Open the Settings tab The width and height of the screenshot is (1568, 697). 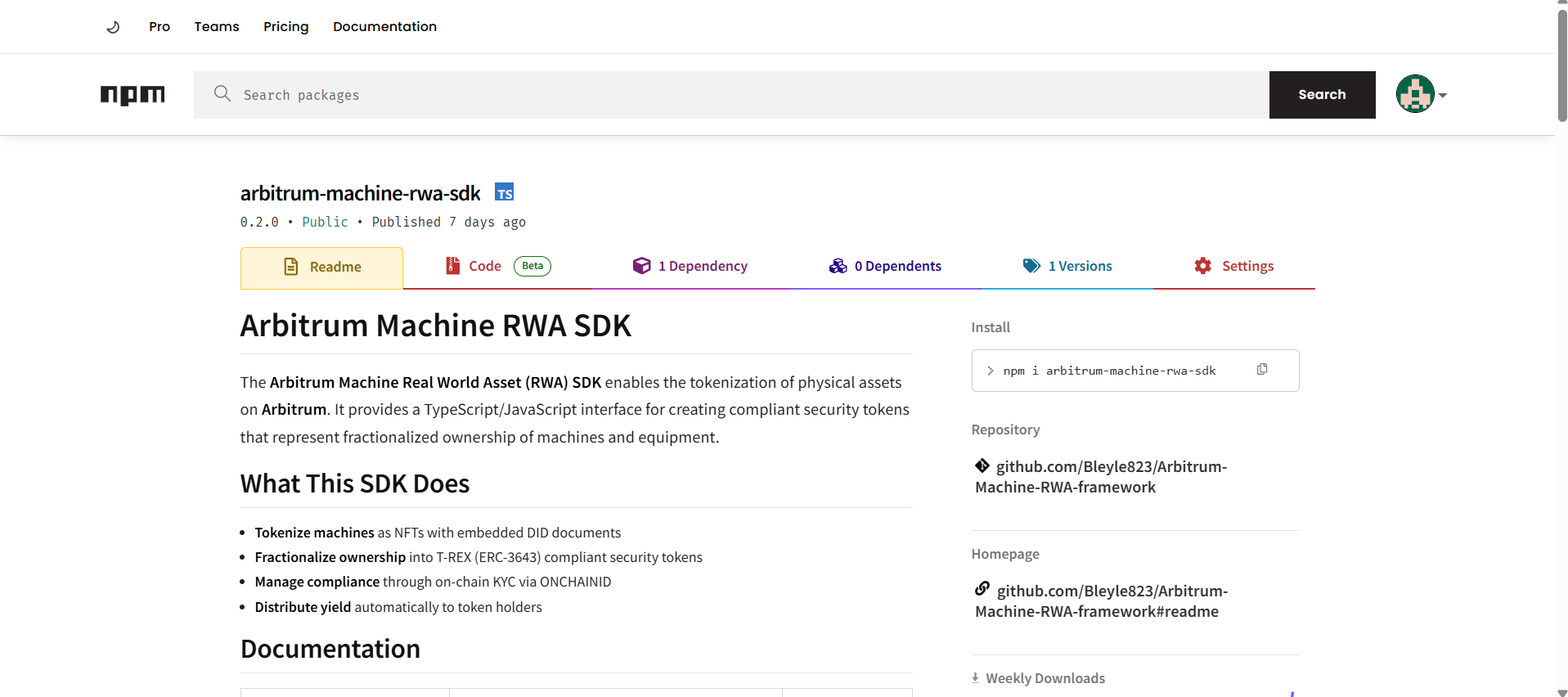pyautogui.click(x=1233, y=267)
